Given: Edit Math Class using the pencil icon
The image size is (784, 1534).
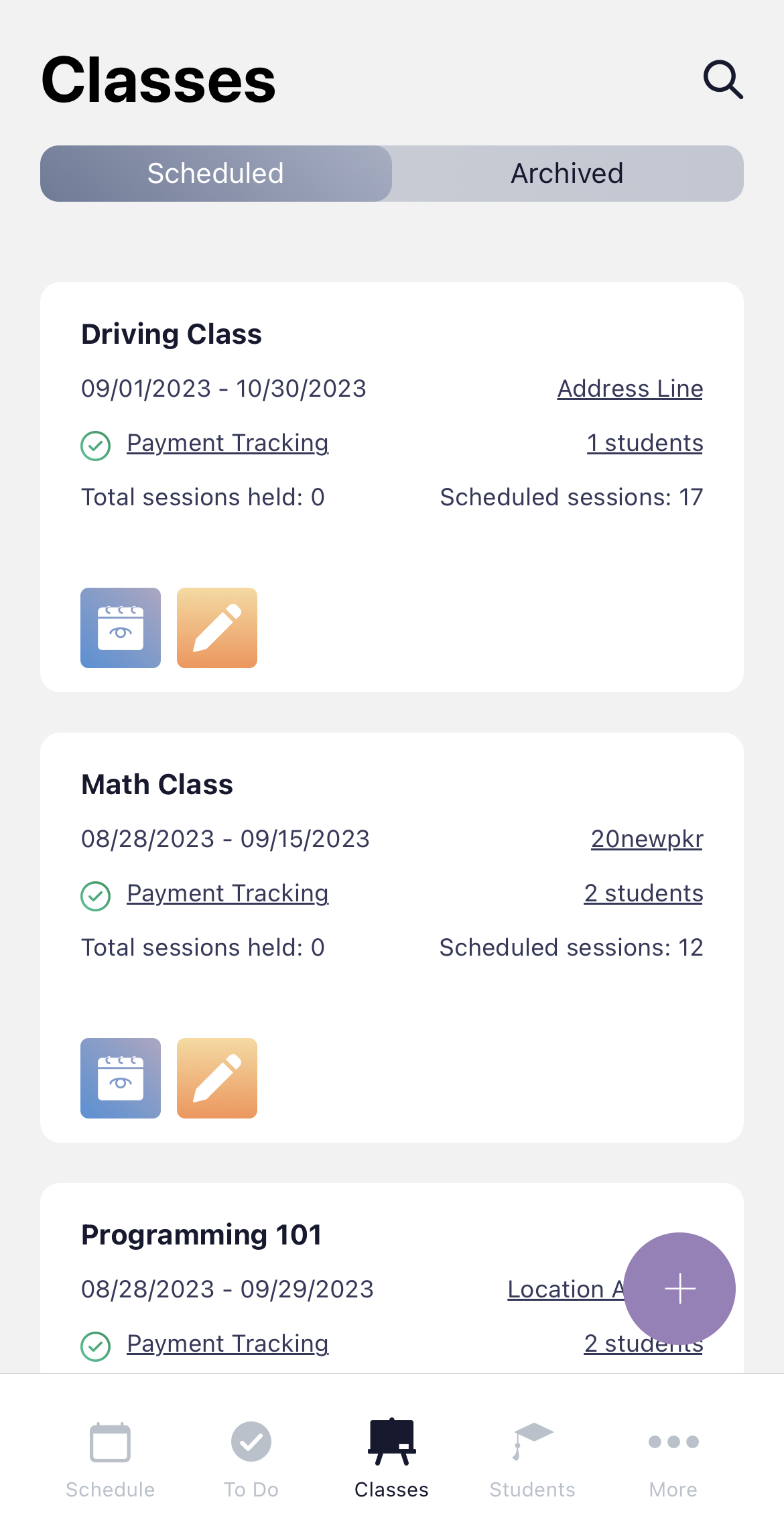Looking at the screenshot, I should pos(216,1077).
